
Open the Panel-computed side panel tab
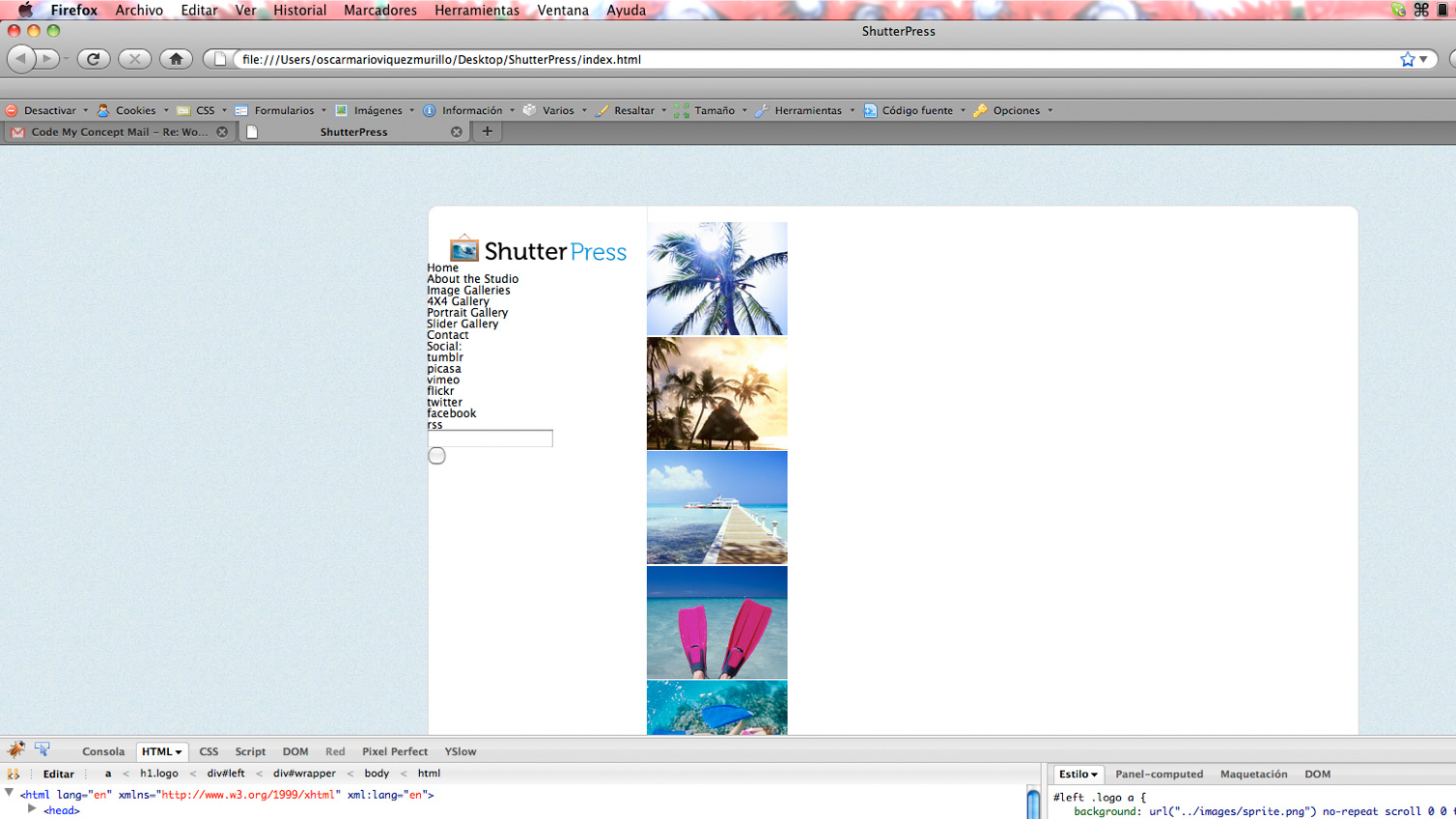point(1159,774)
